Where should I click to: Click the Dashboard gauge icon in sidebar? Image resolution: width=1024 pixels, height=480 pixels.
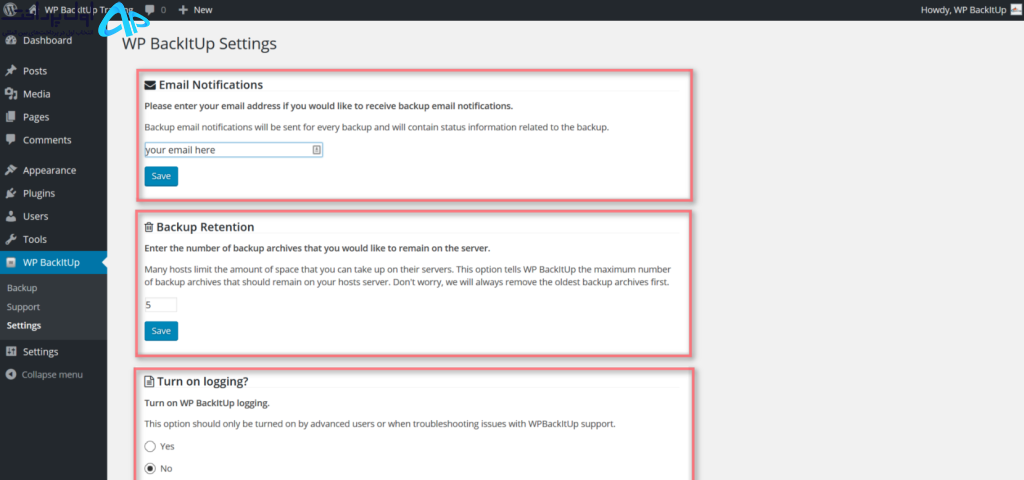coord(10,40)
